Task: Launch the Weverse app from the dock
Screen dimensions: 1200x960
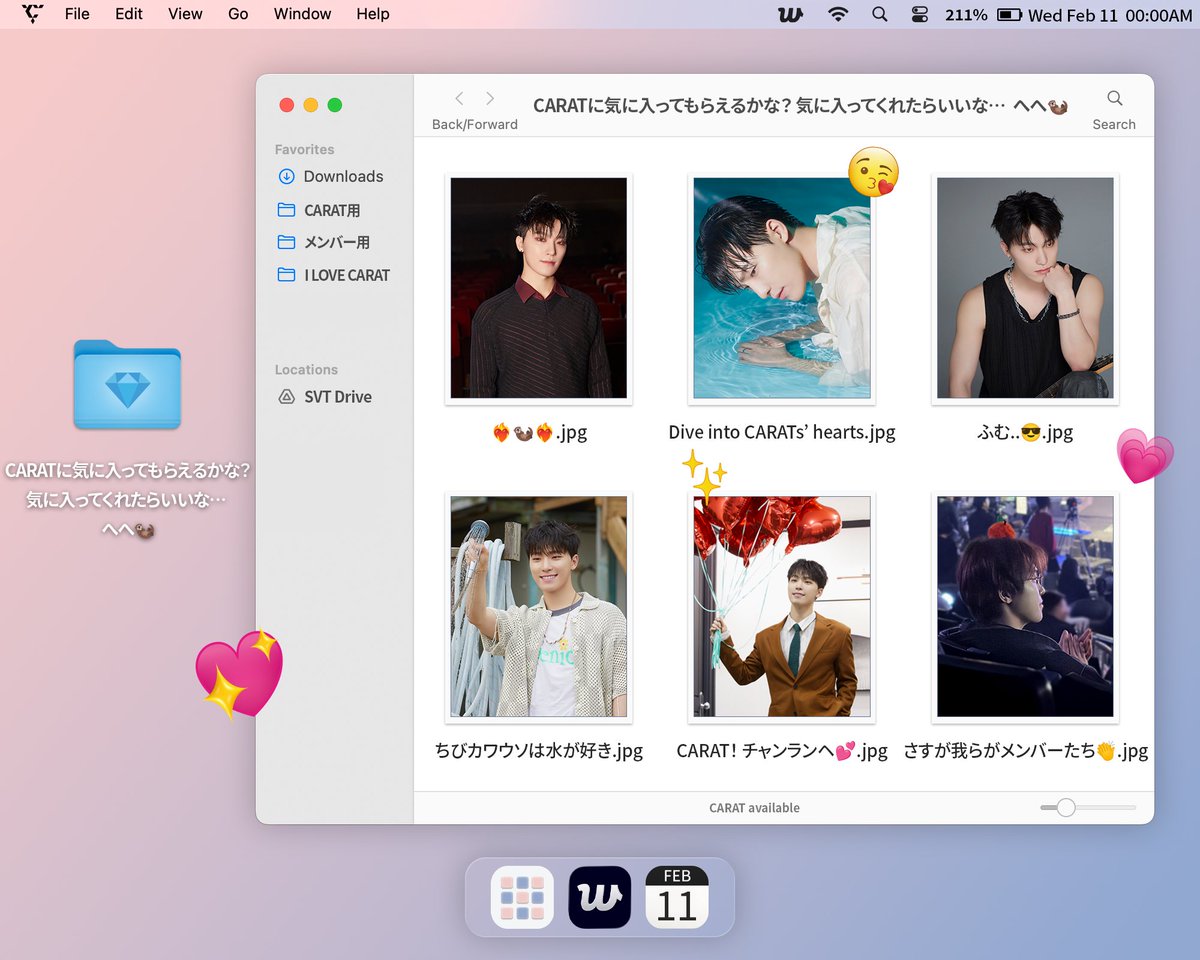Action: click(x=599, y=897)
